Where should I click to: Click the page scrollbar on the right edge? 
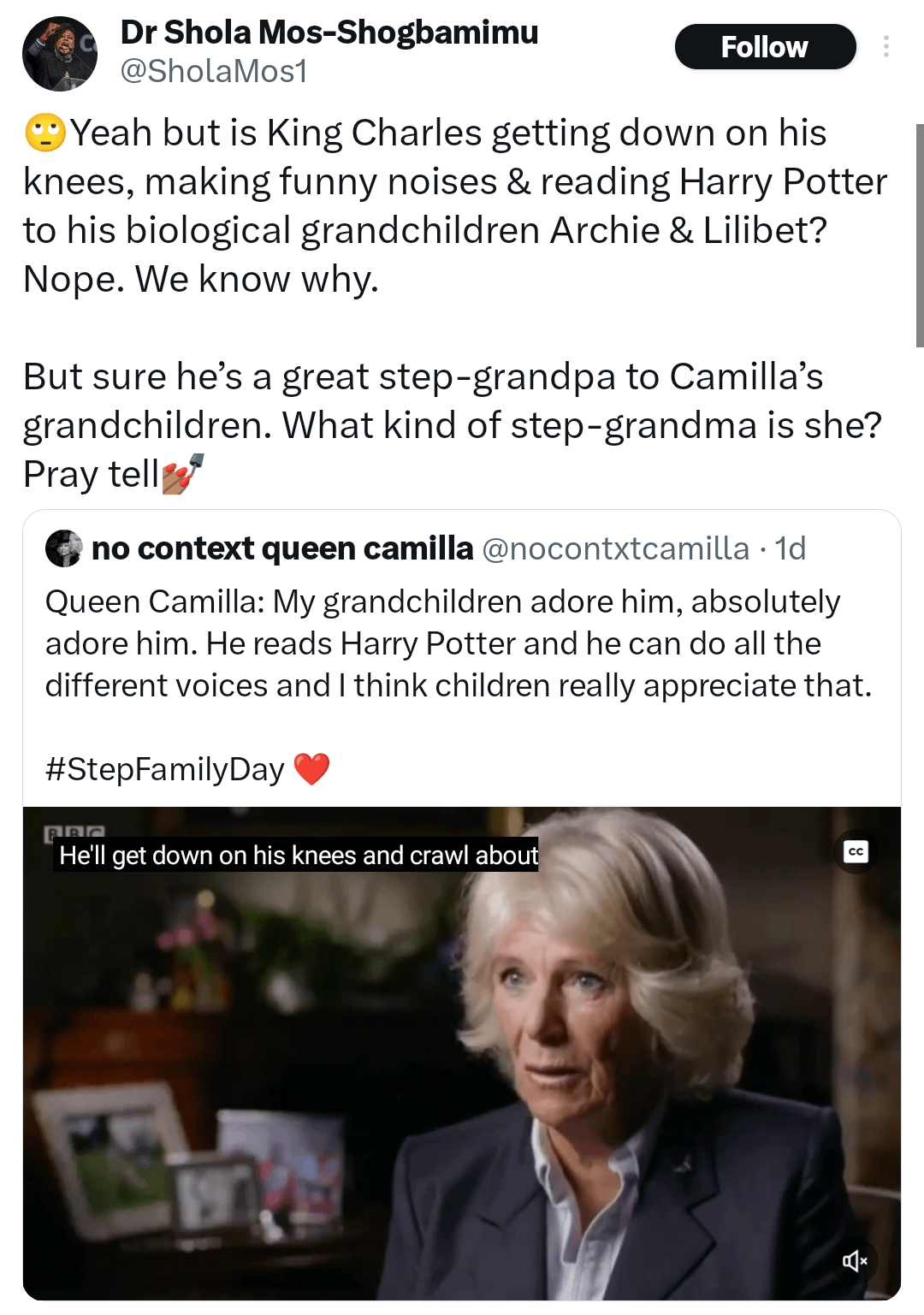[919, 235]
